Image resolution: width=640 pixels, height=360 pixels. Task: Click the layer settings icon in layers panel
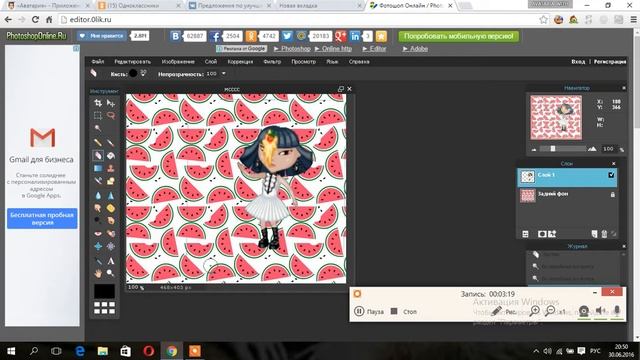tap(526, 234)
